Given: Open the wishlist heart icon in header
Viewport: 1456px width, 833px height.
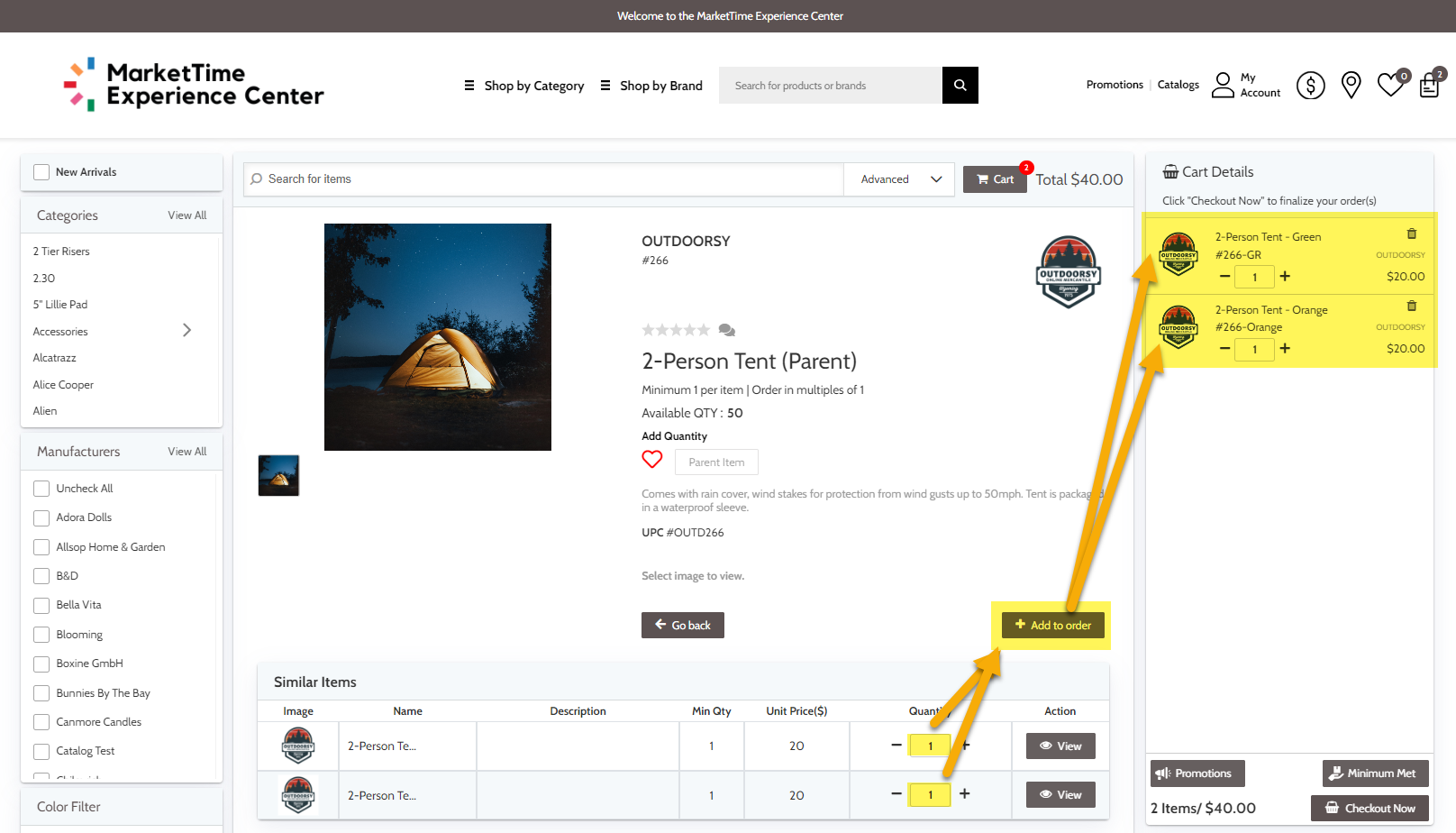Looking at the screenshot, I should (1390, 85).
